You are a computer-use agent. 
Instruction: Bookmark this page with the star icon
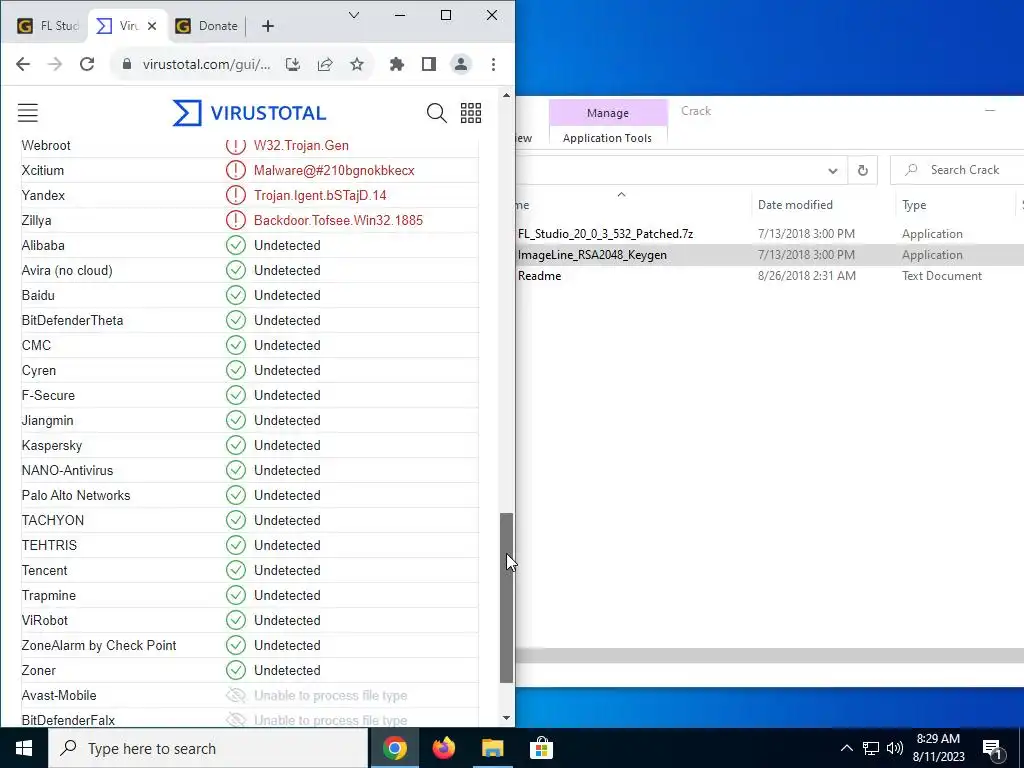[x=357, y=64]
